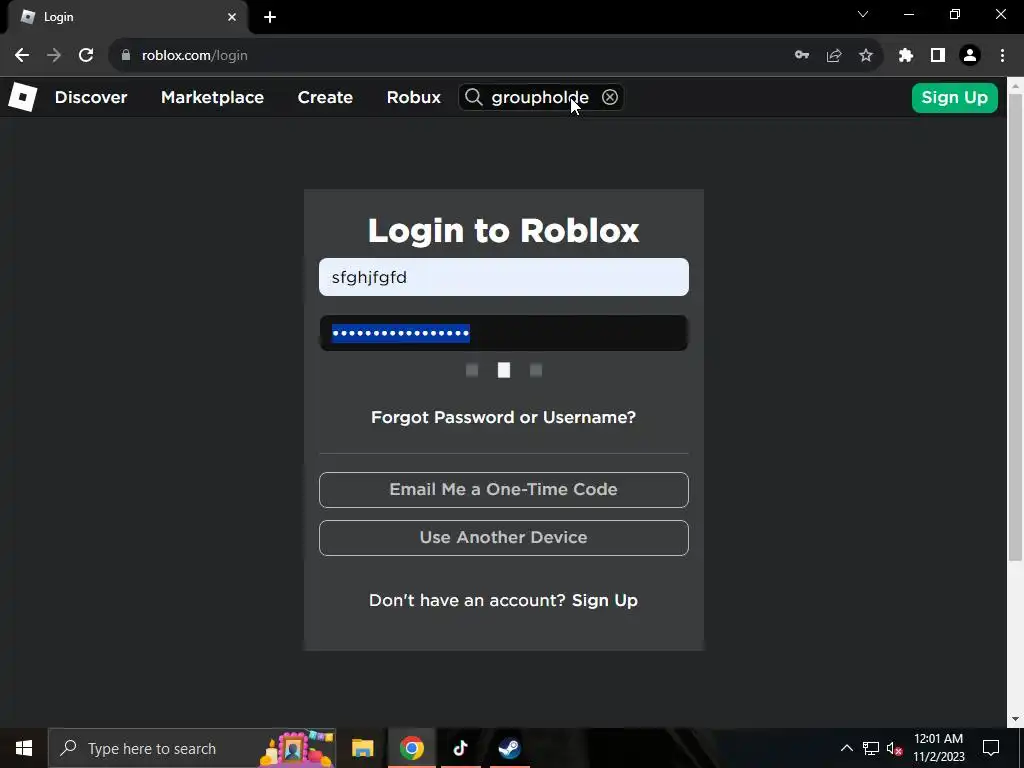Select the Login browser tab

127,17
